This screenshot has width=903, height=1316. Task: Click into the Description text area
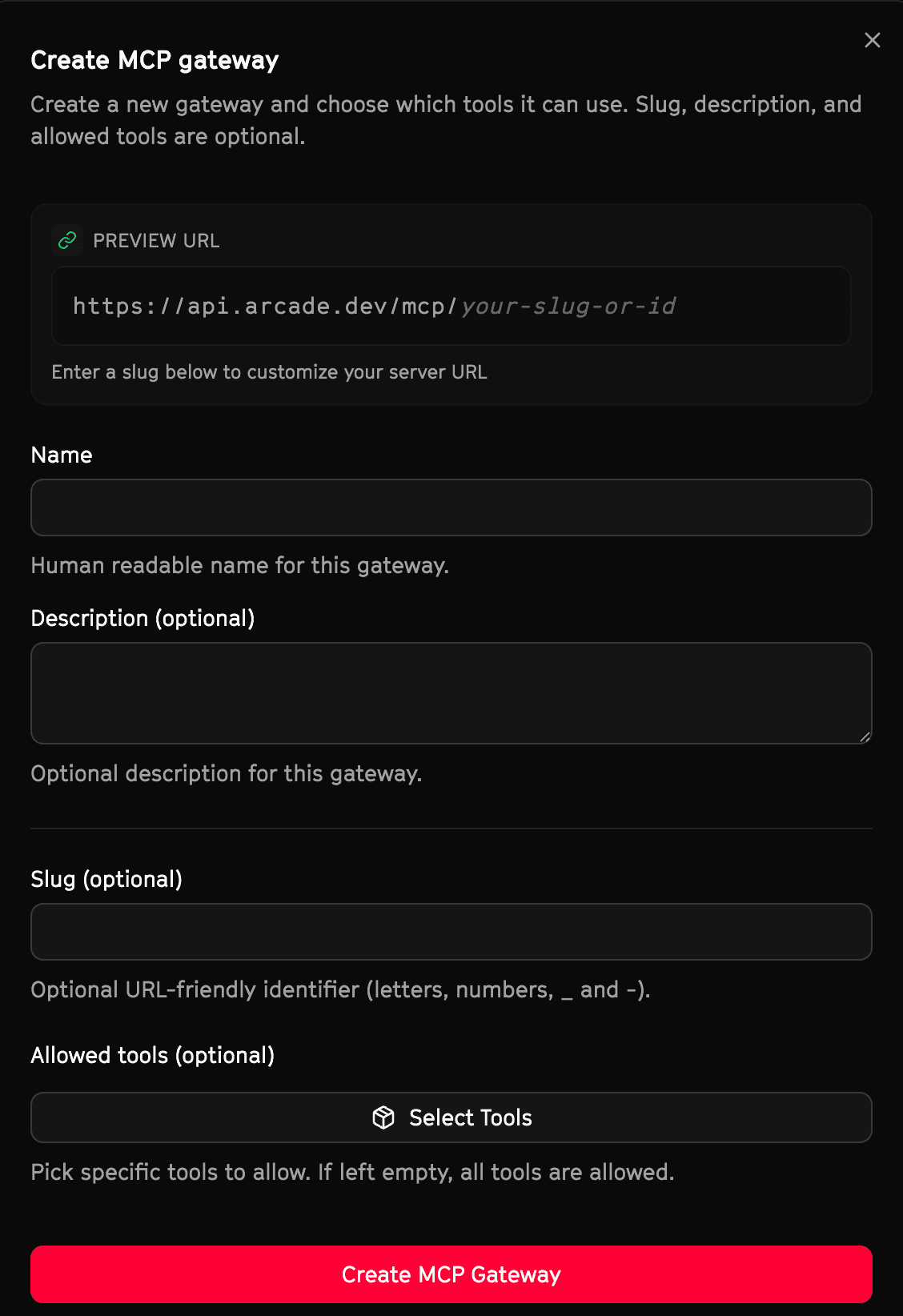coord(451,692)
